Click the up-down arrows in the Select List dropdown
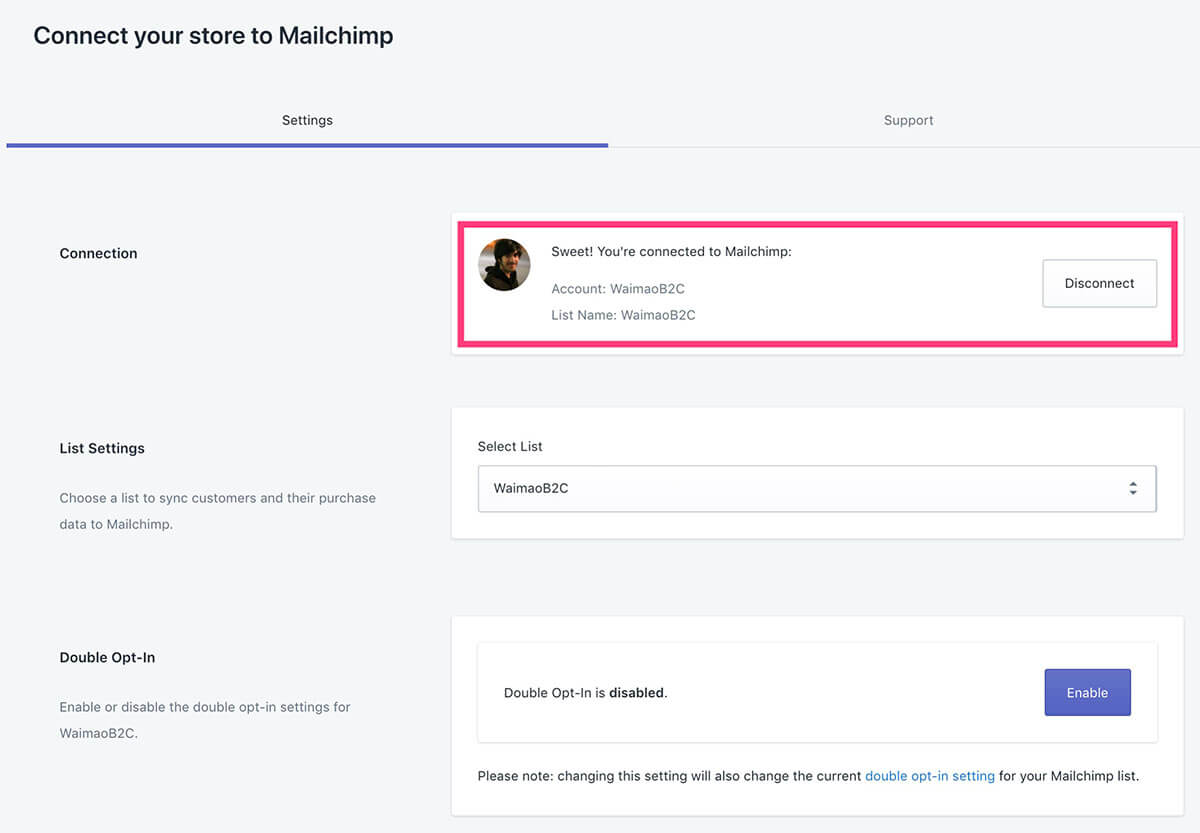This screenshot has width=1200, height=833. pyautogui.click(x=1133, y=489)
